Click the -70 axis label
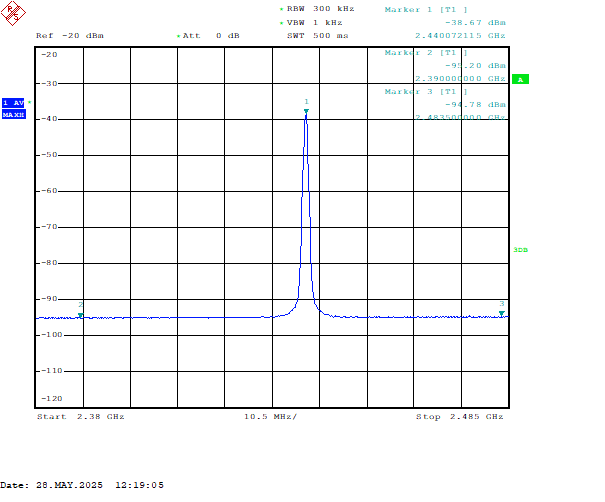This screenshot has height=502, width=605. [49, 227]
